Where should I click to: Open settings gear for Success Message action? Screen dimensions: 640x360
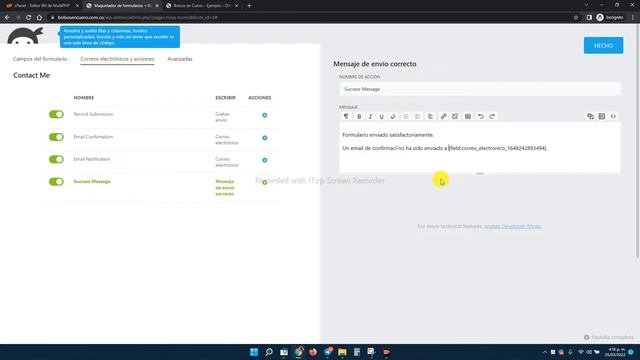[264, 182]
